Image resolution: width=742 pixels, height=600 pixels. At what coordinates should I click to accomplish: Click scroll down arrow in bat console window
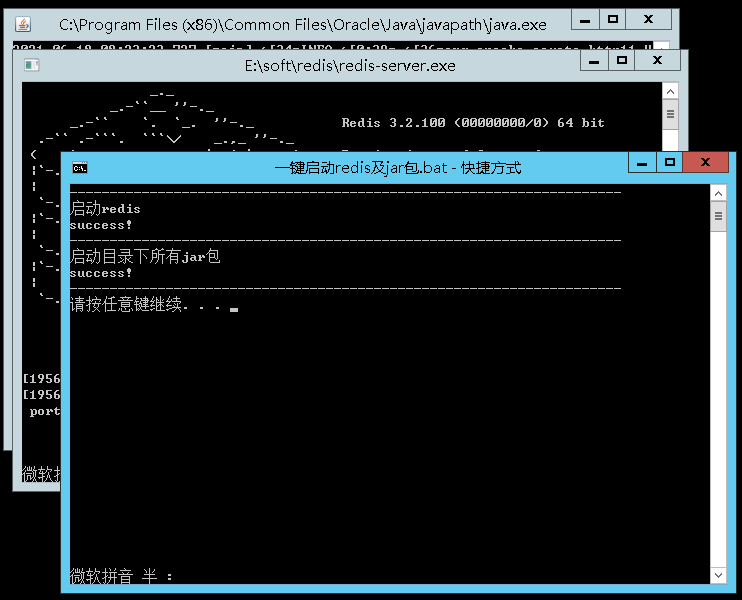[718, 575]
